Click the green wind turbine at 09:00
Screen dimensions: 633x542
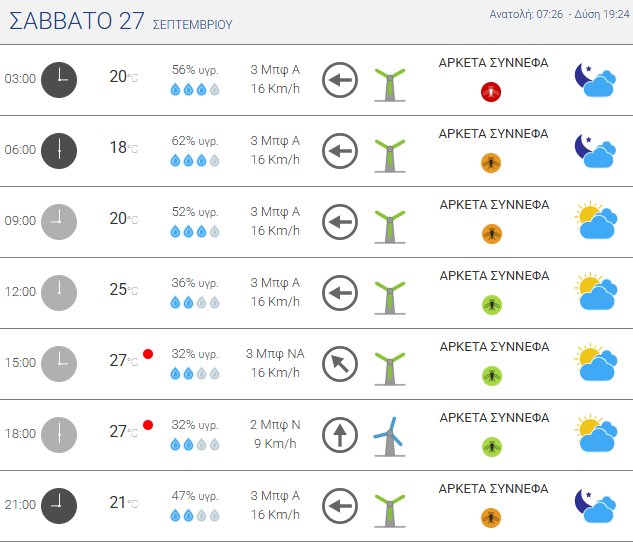click(x=390, y=226)
